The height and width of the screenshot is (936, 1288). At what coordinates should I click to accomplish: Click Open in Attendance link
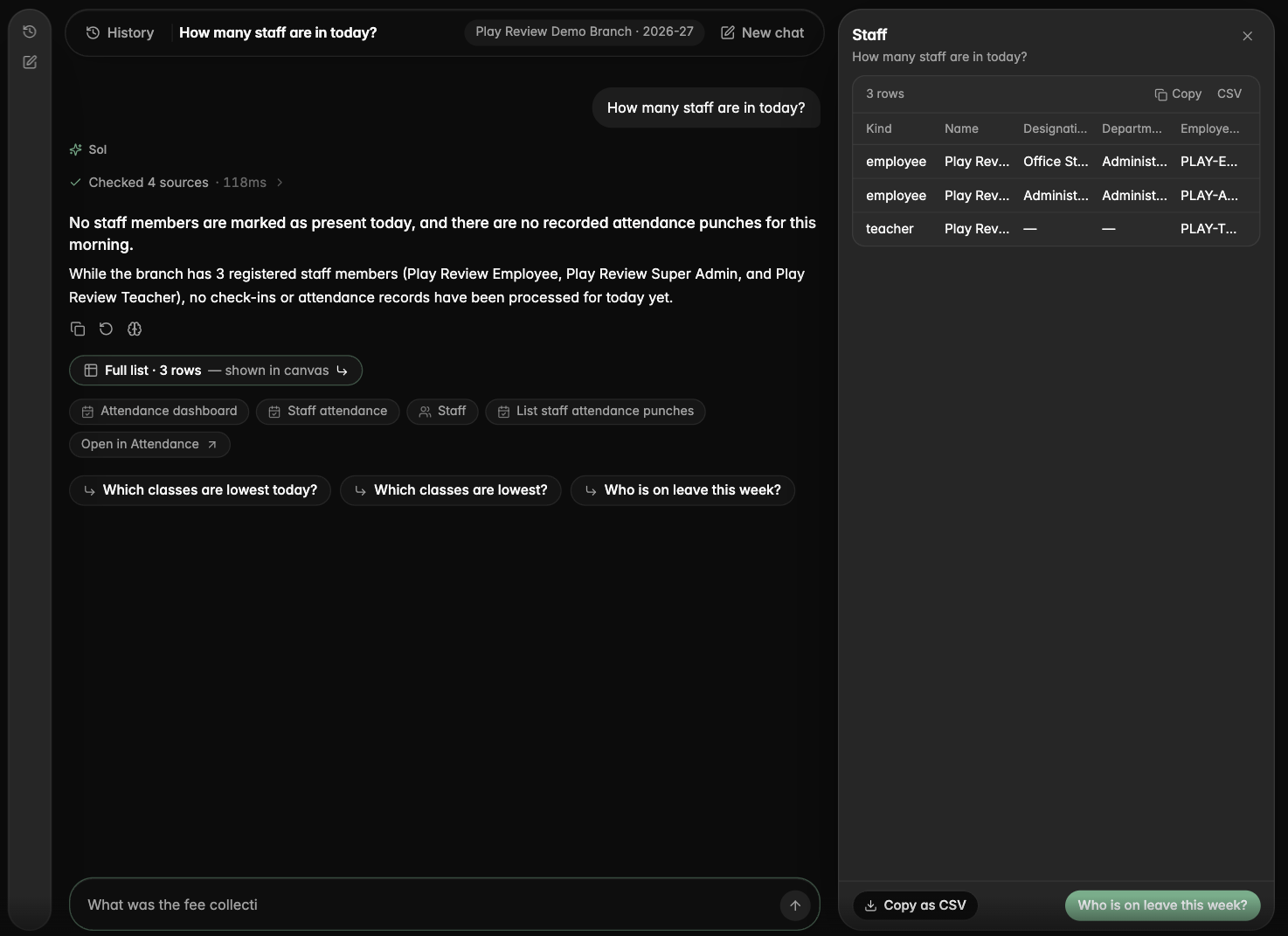coord(149,445)
